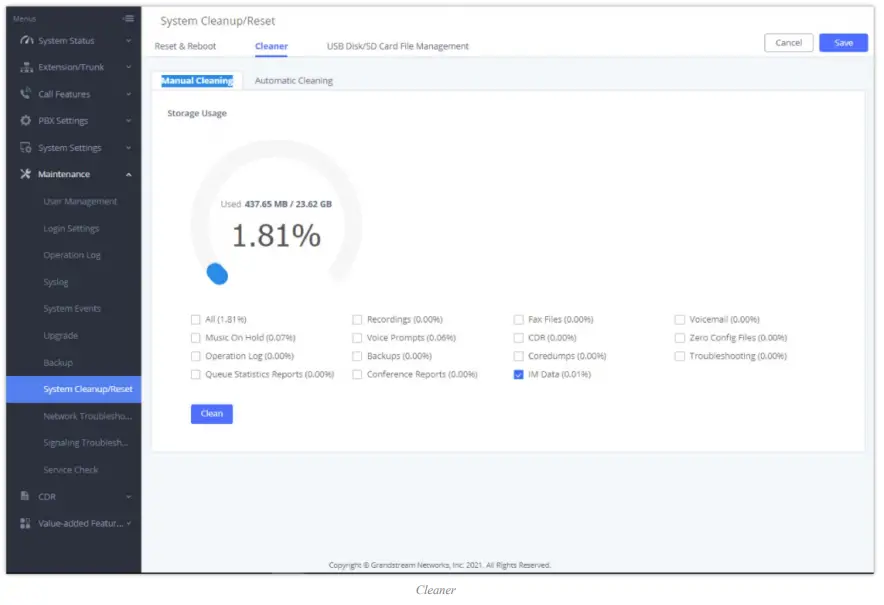
Task: Click the System Settings sidebar icon
Action: coord(26,148)
